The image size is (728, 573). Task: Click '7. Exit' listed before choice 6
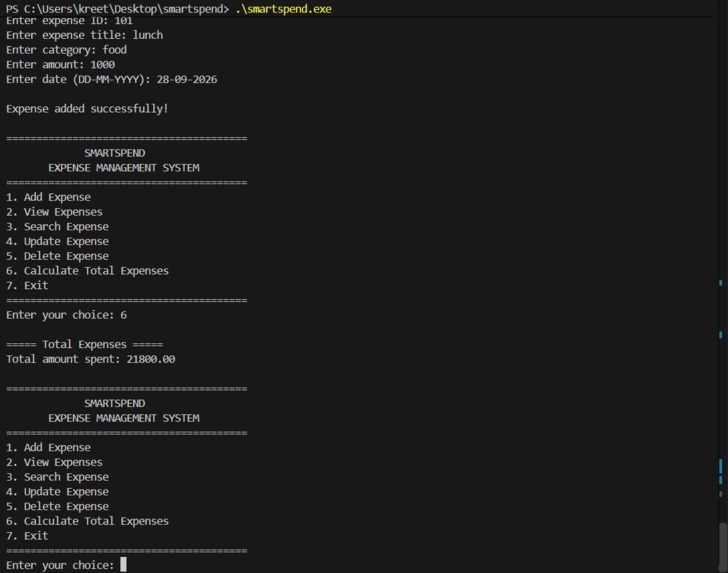click(x=27, y=286)
